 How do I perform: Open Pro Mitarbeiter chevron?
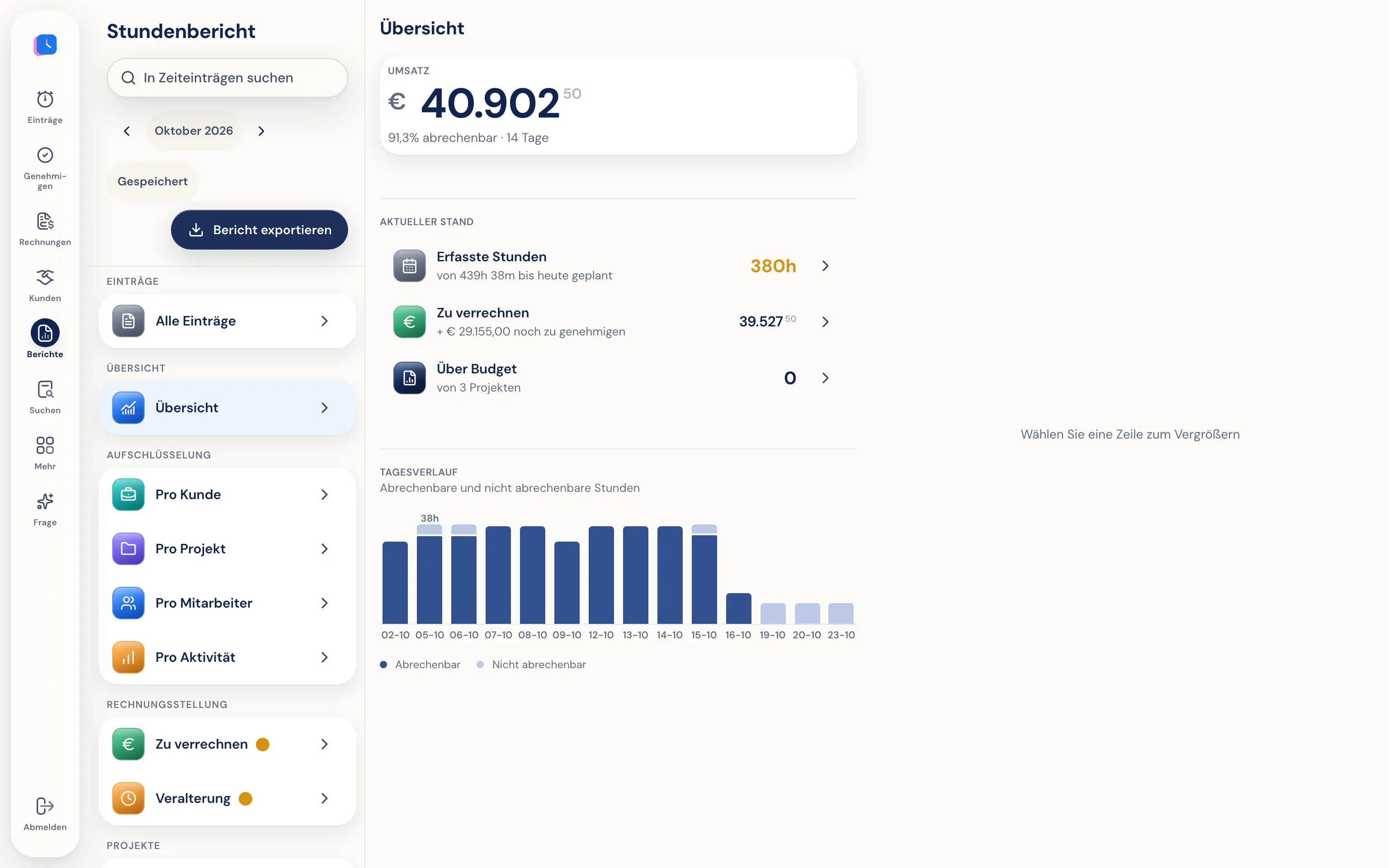click(324, 603)
